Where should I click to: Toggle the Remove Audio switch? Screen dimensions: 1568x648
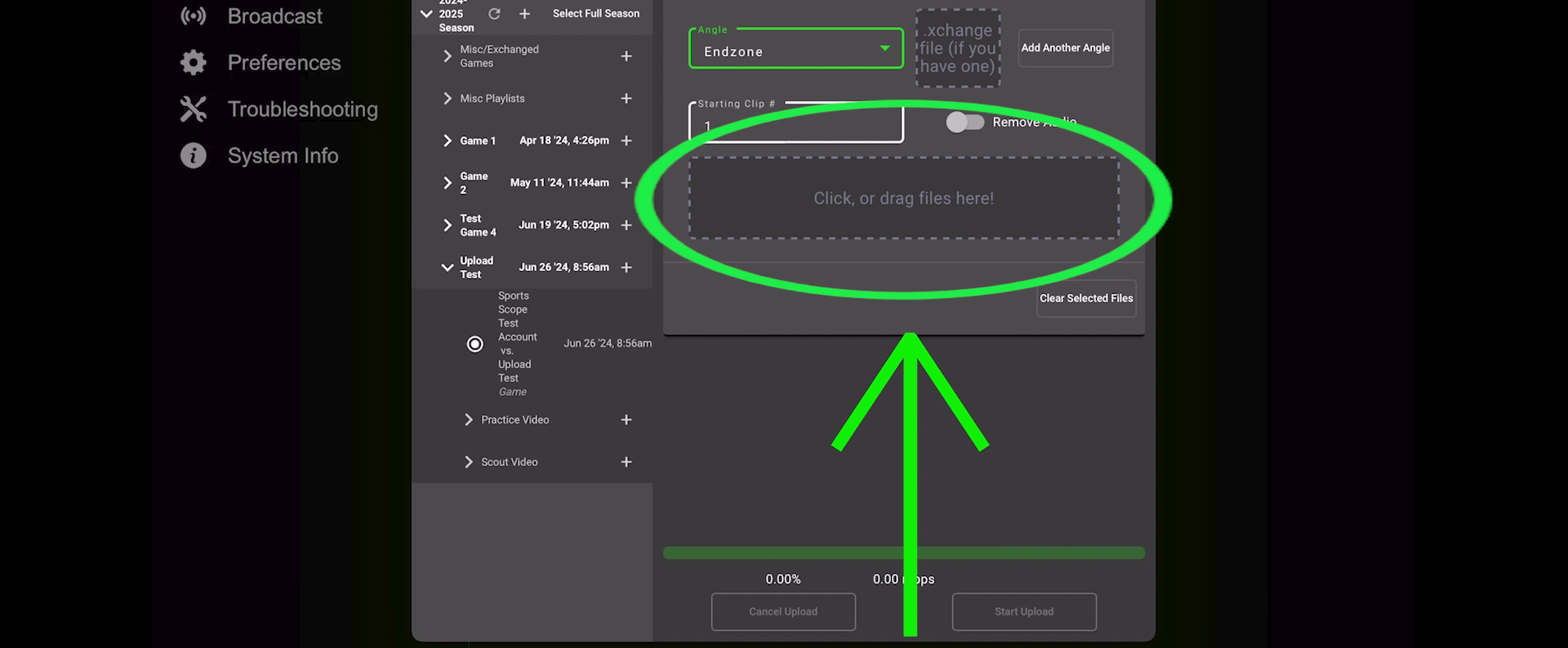965,122
